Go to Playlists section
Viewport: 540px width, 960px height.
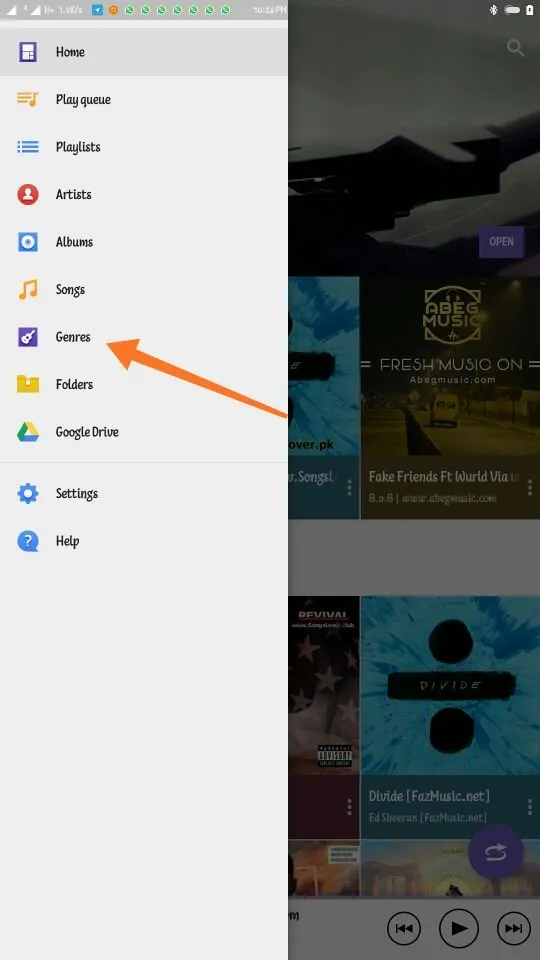pyautogui.click(x=144, y=147)
